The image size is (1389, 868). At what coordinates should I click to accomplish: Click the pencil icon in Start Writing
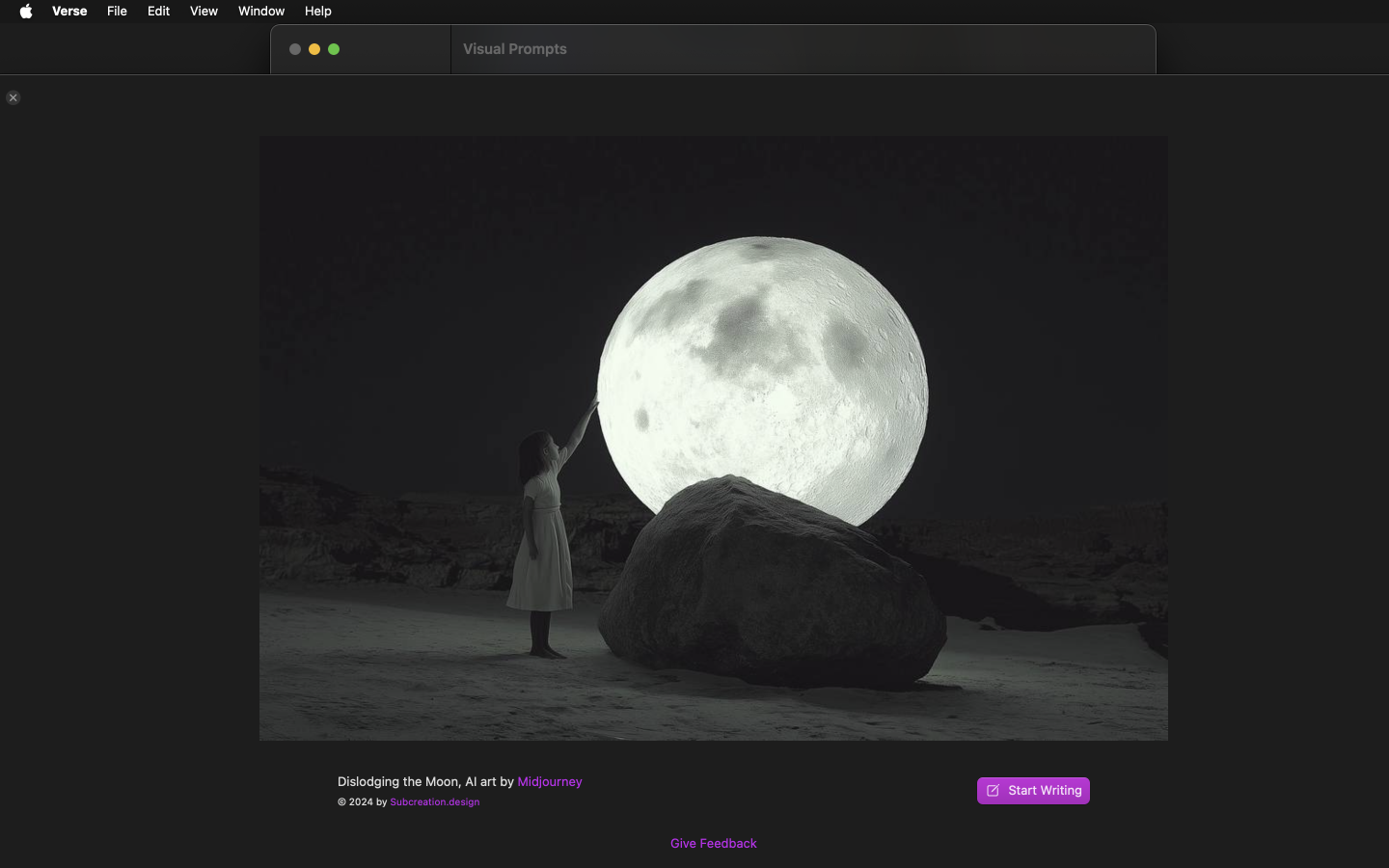click(993, 791)
